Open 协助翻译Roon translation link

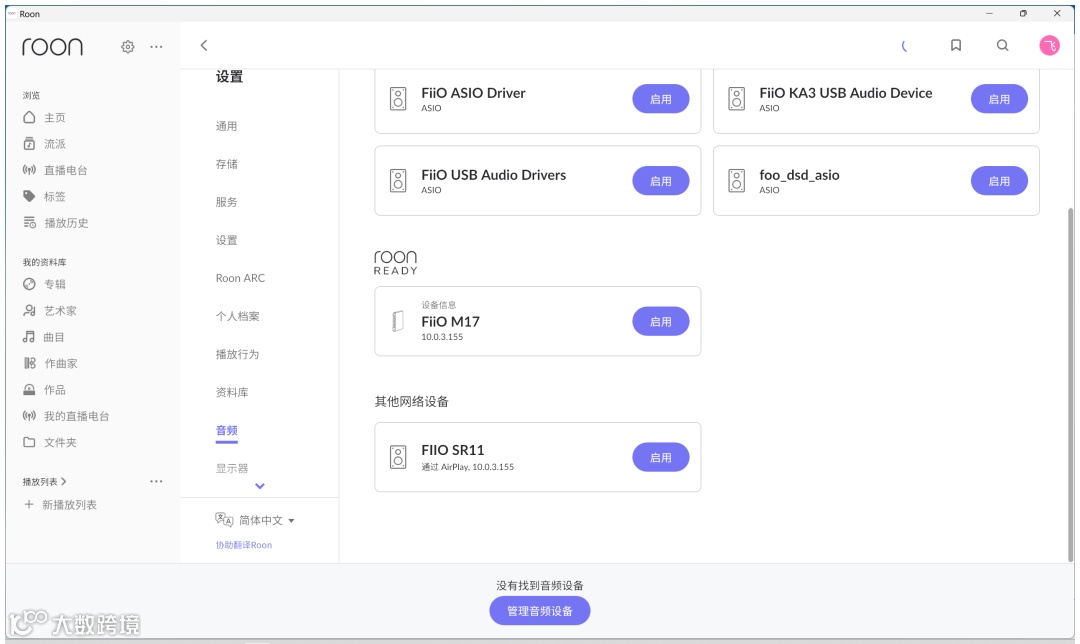pyautogui.click(x=244, y=545)
